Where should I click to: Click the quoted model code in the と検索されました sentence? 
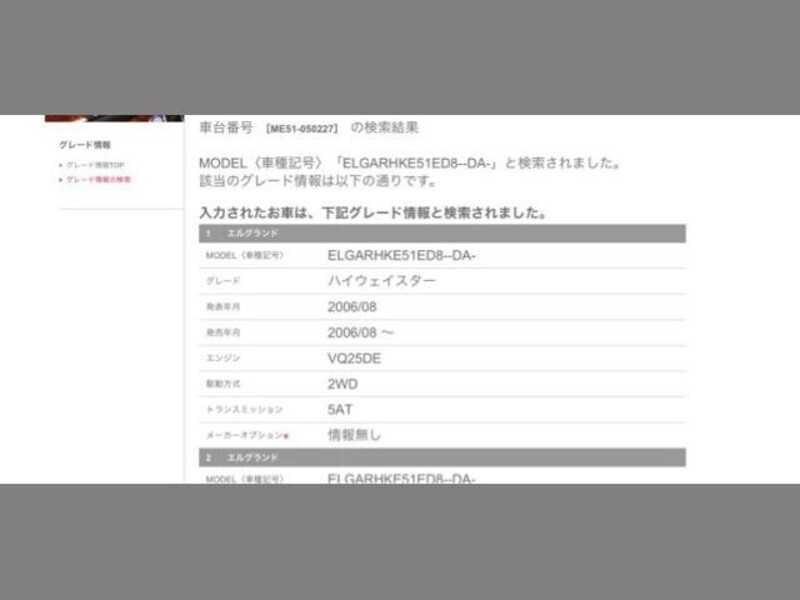pyautogui.click(x=415, y=163)
